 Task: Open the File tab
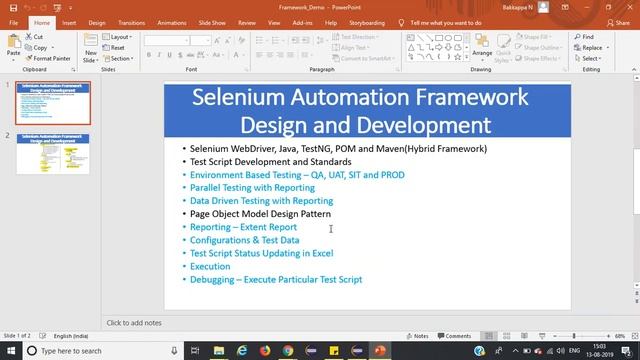tap(13, 23)
